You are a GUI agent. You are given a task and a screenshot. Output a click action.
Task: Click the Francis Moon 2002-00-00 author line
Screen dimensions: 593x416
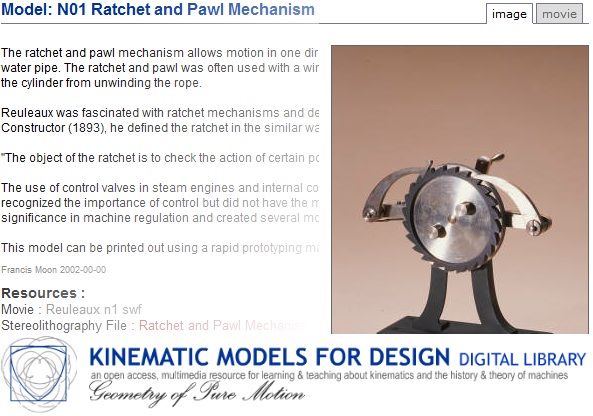pyautogui.click(x=53, y=270)
